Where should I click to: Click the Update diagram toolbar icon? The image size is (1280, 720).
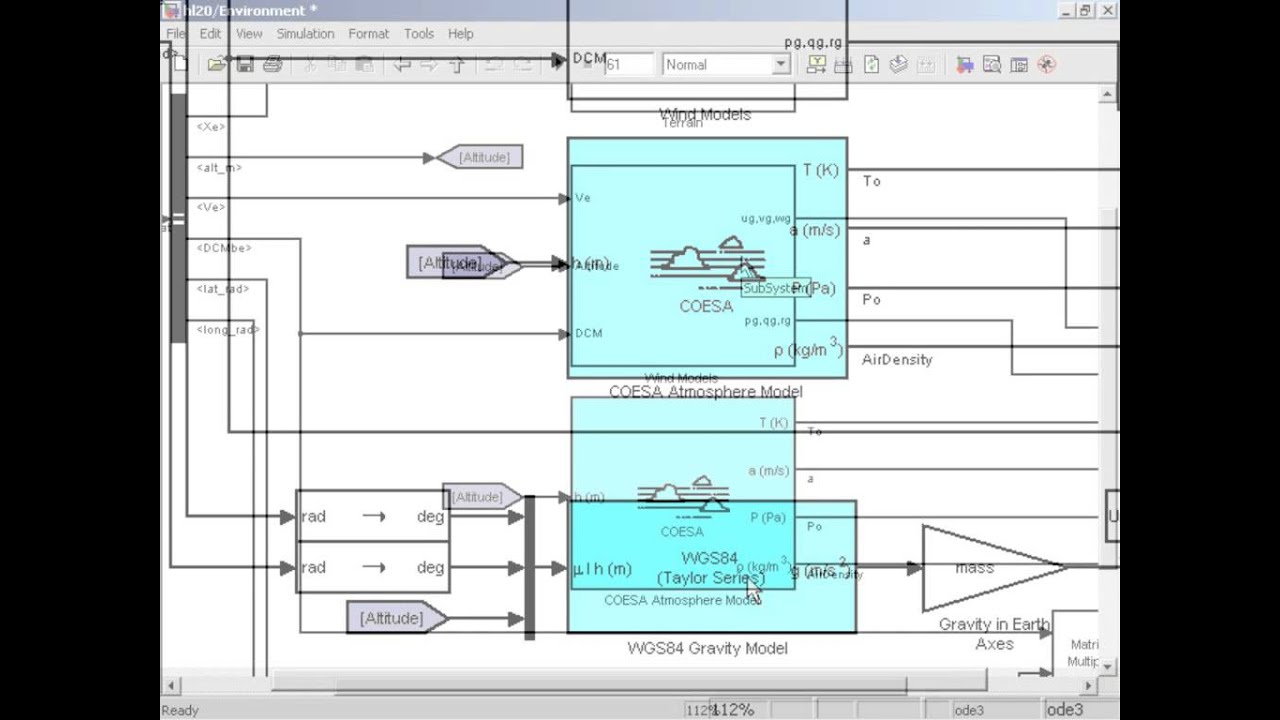[898, 64]
